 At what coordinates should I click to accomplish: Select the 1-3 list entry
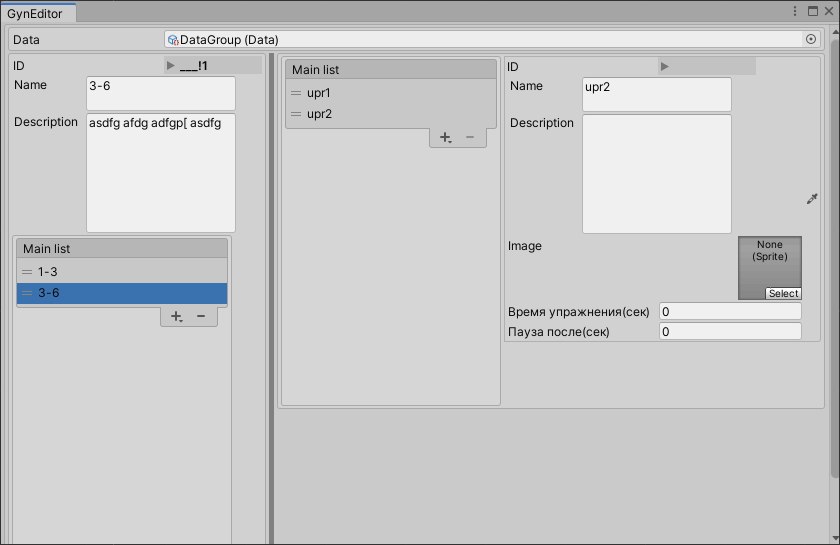tap(122, 272)
